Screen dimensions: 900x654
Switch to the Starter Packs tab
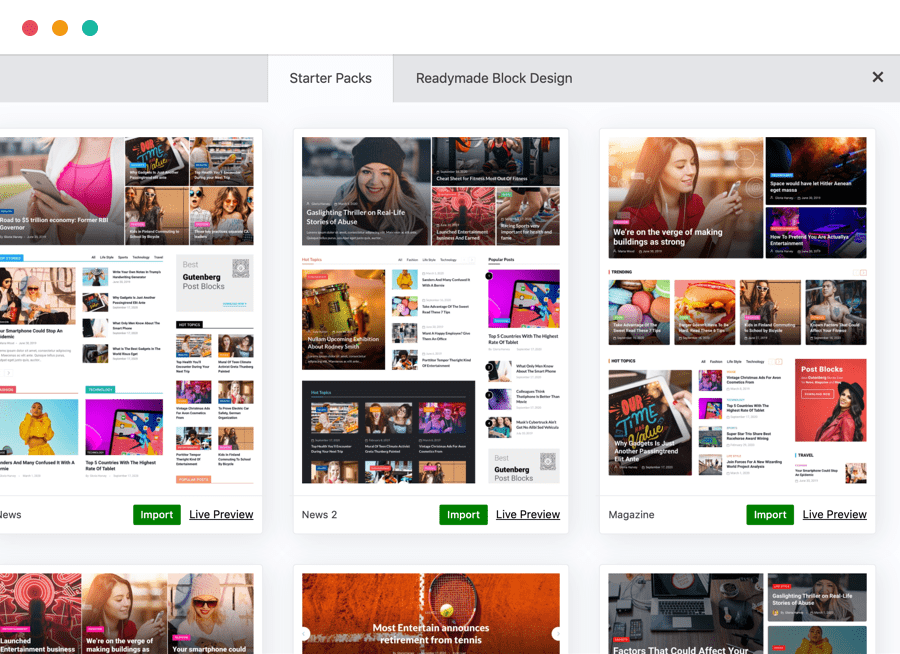point(331,79)
